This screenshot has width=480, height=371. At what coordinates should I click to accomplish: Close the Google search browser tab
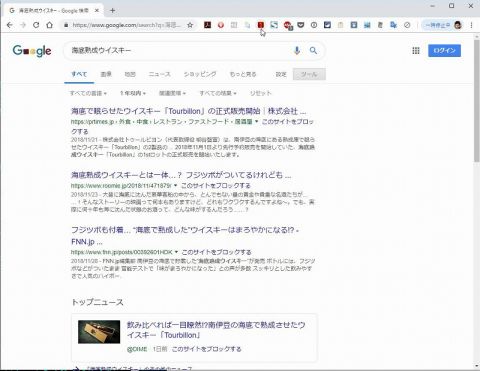[97, 11]
